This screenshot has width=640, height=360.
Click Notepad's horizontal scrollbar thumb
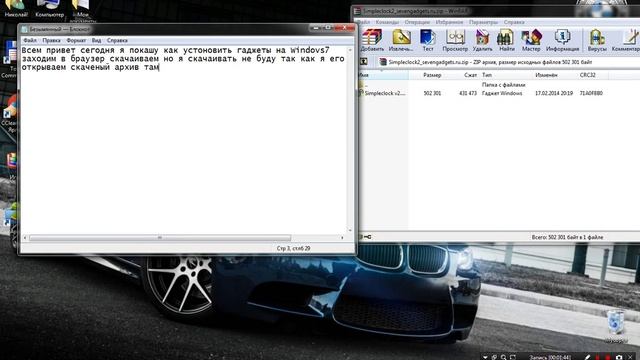160,238
